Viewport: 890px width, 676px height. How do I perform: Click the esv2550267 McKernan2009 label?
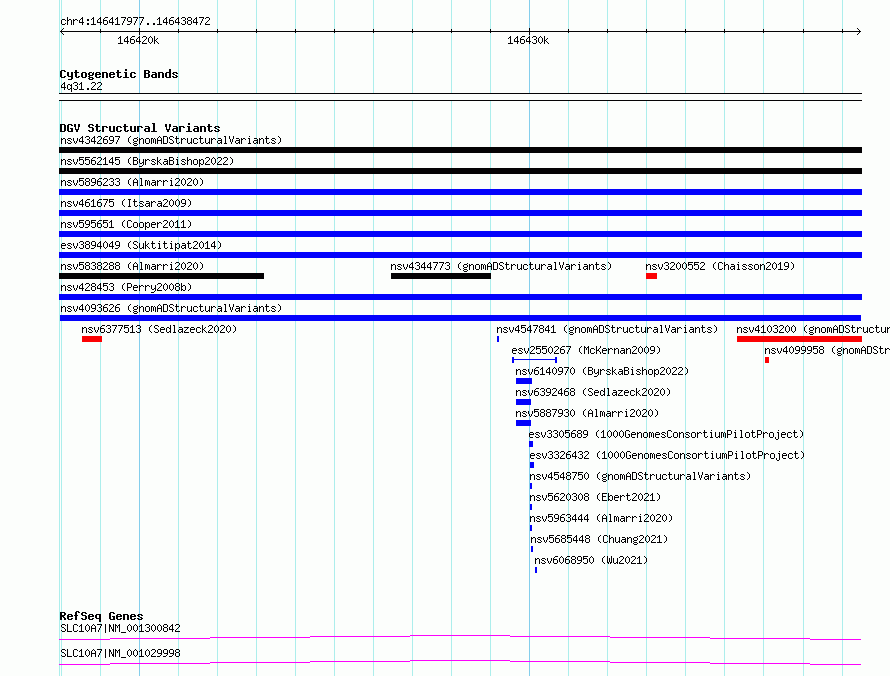click(586, 350)
